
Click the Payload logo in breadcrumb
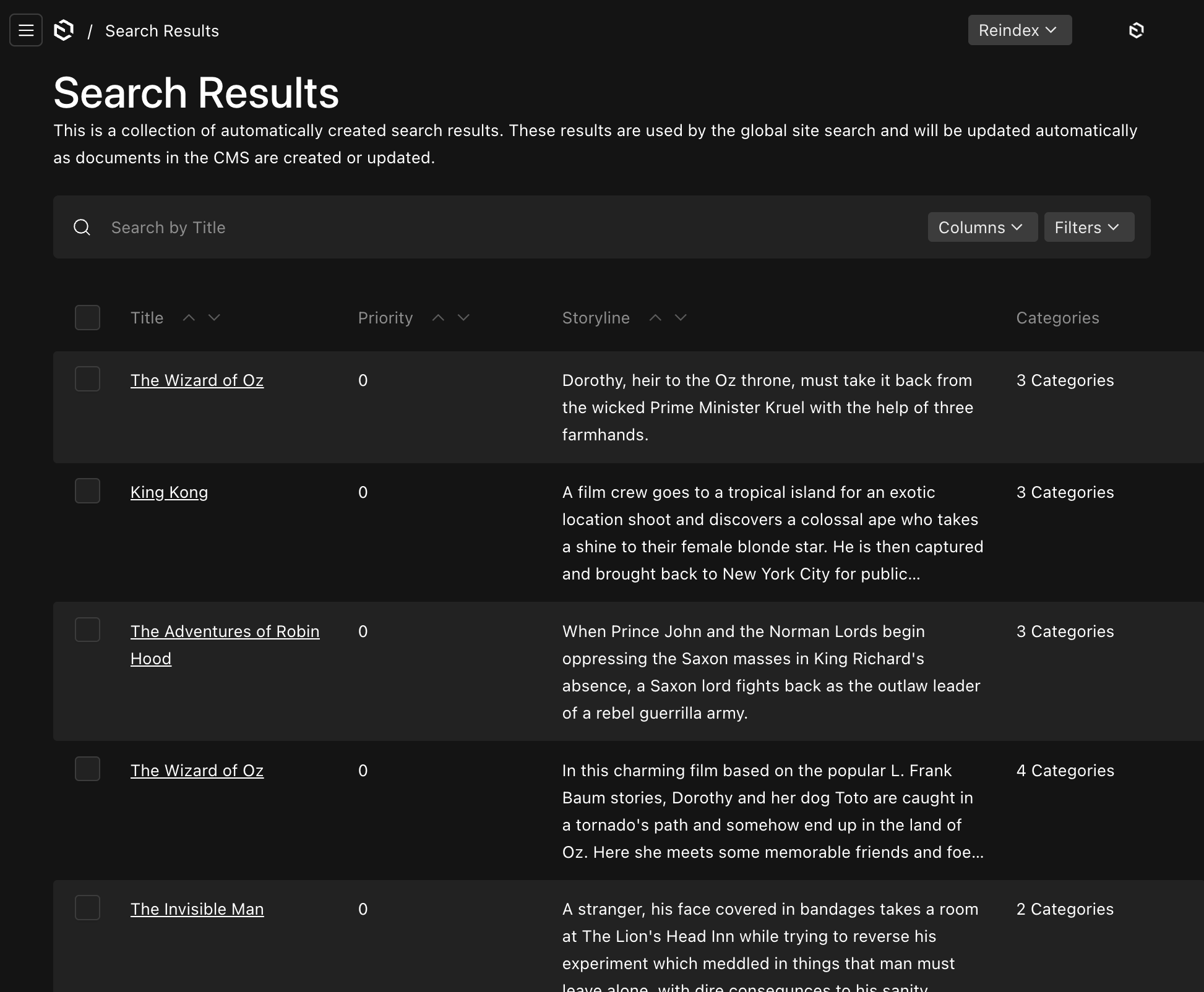[64, 30]
